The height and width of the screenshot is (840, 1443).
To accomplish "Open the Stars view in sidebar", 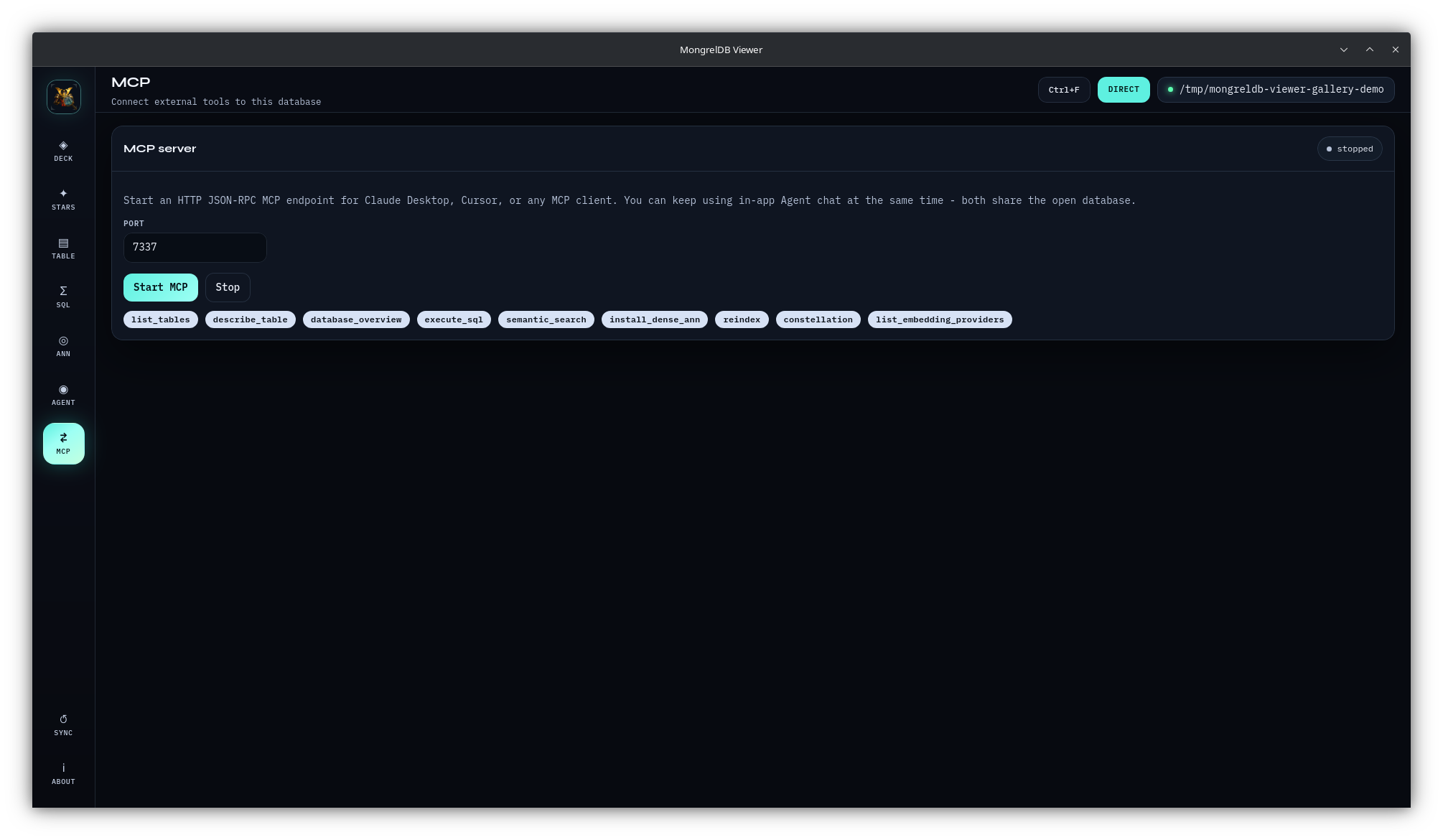I will tap(63, 200).
